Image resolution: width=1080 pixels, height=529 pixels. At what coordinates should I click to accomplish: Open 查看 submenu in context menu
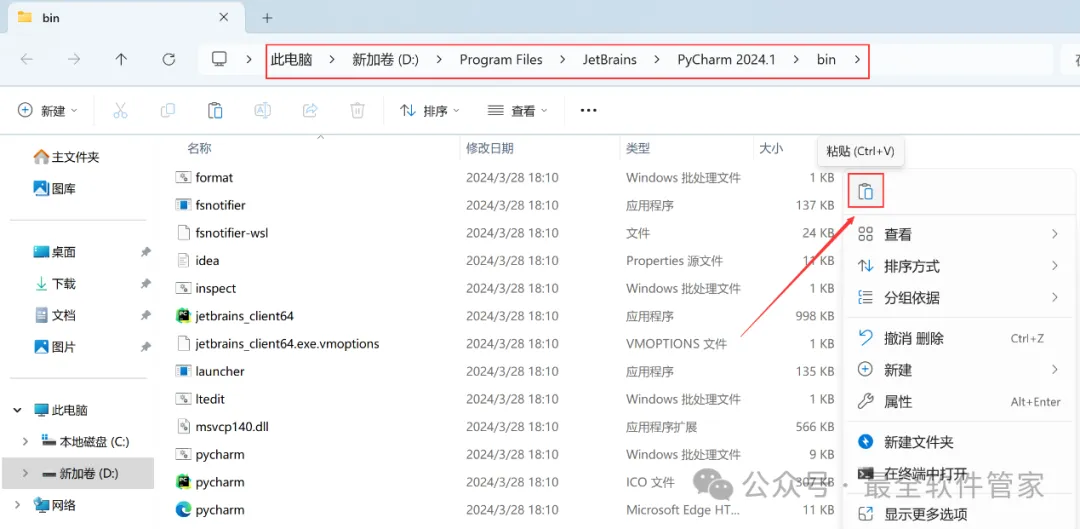point(958,235)
